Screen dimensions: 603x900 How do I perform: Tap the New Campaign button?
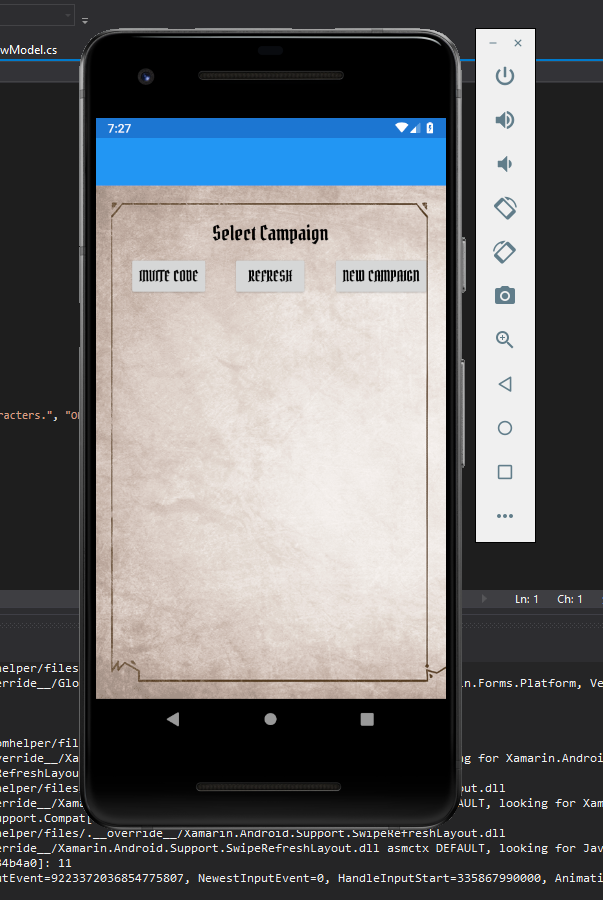click(381, 276)
